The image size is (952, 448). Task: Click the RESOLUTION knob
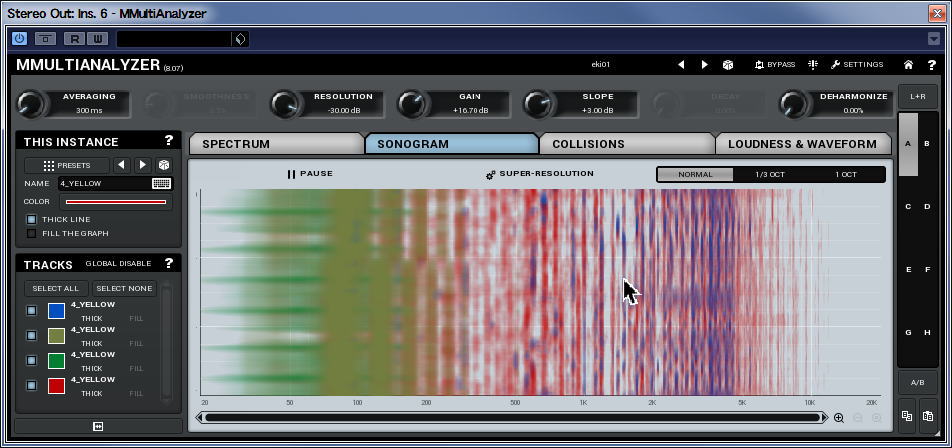coord(286,104)
